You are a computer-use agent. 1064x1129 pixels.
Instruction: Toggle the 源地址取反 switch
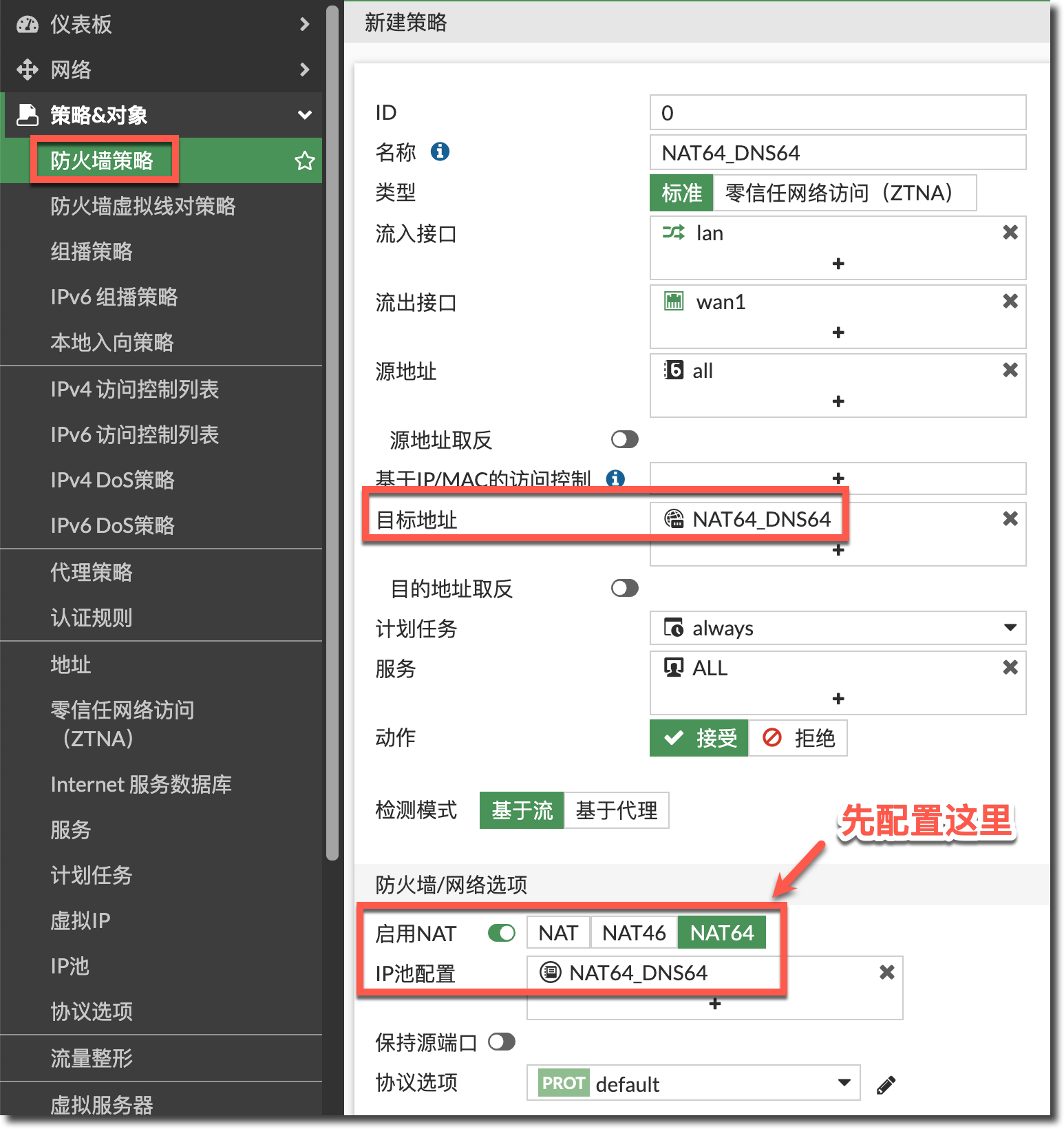coord(624,440)
